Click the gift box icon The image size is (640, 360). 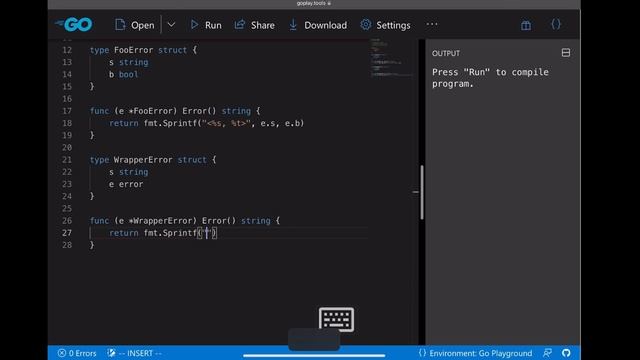click(x=526, y=25)
